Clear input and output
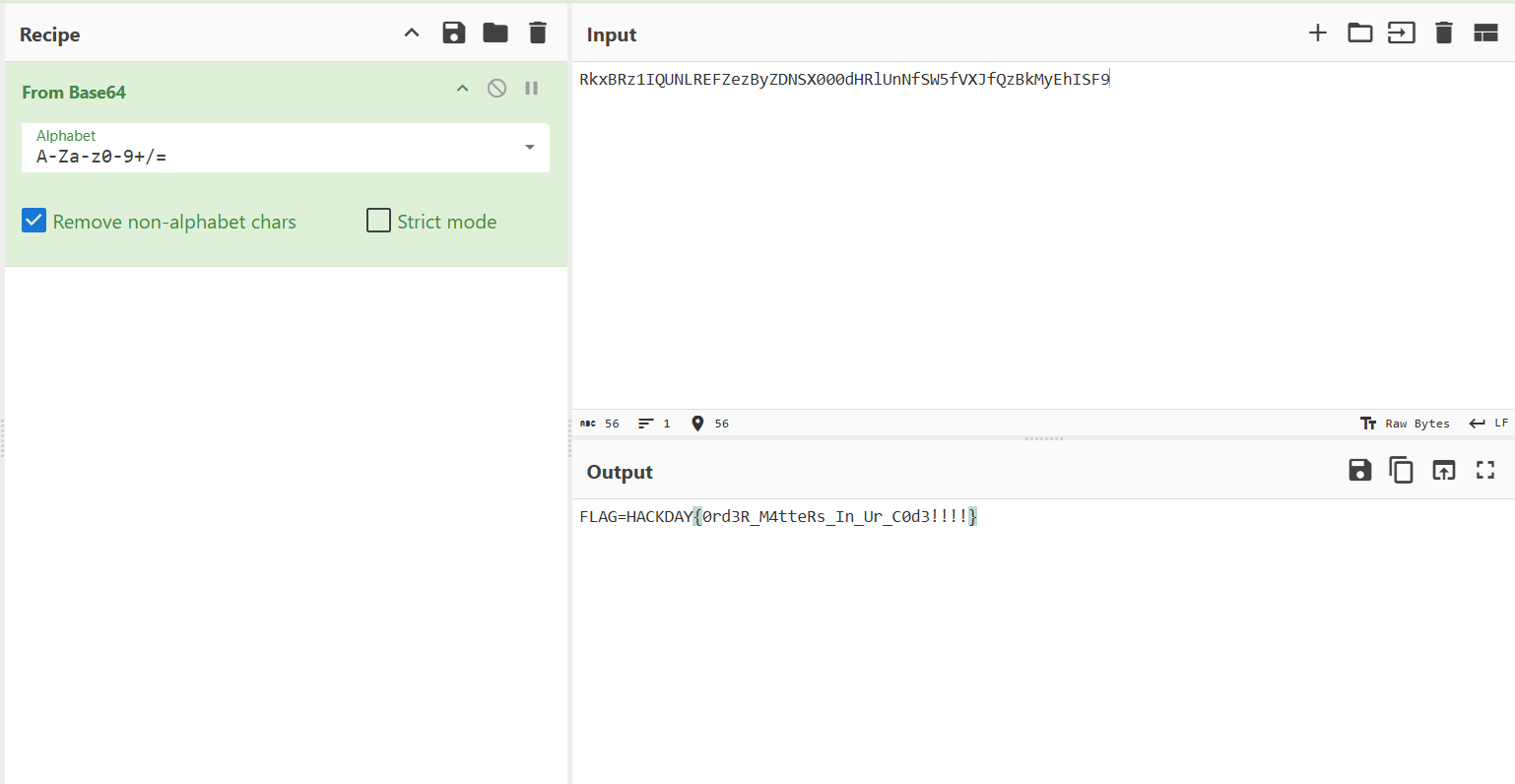This screenshot has height=784, width=1515. point(1444,33)
